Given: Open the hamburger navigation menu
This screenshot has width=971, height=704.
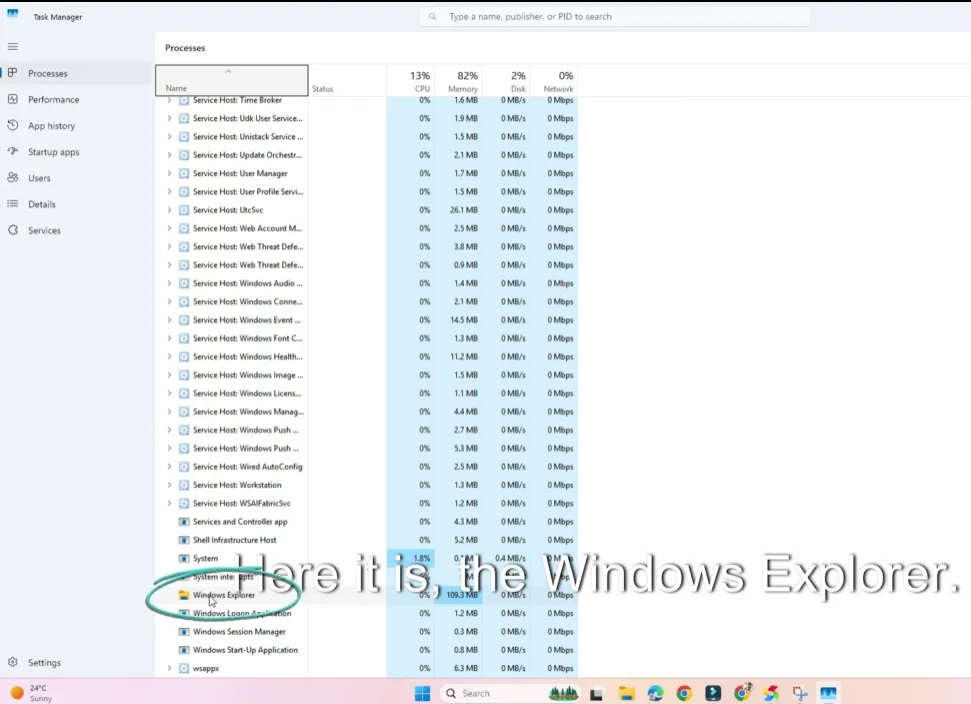Looking at the screenshot, I should tap(12, 46).
